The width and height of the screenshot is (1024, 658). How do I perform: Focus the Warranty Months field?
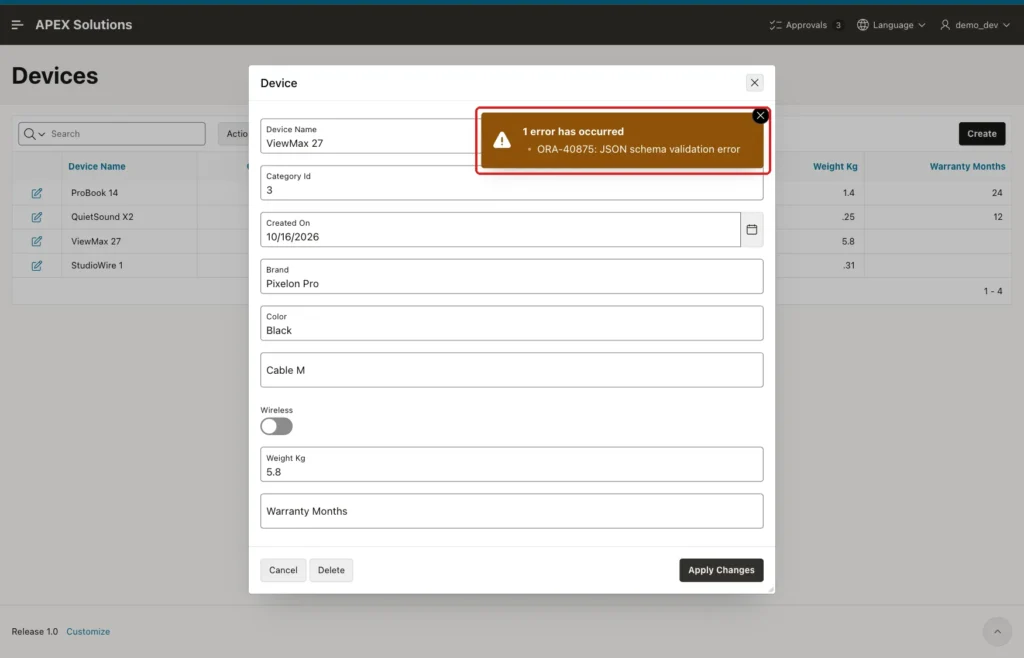point(511,511)
